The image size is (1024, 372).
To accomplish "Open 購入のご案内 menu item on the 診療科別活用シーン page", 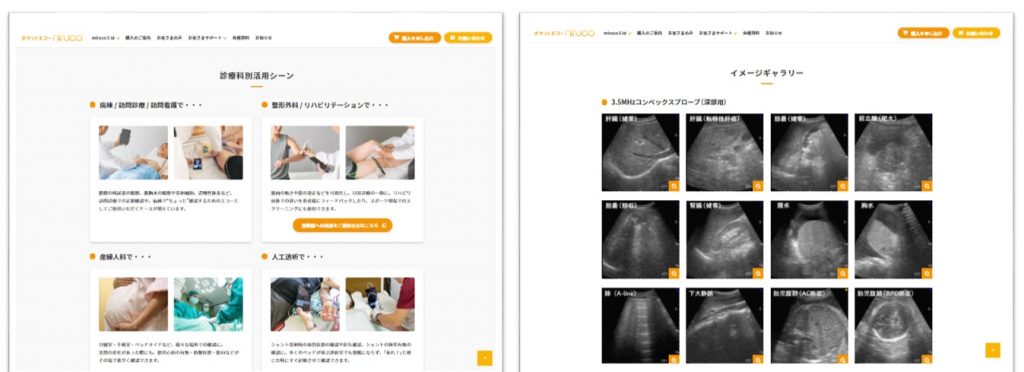I will 138,38.
